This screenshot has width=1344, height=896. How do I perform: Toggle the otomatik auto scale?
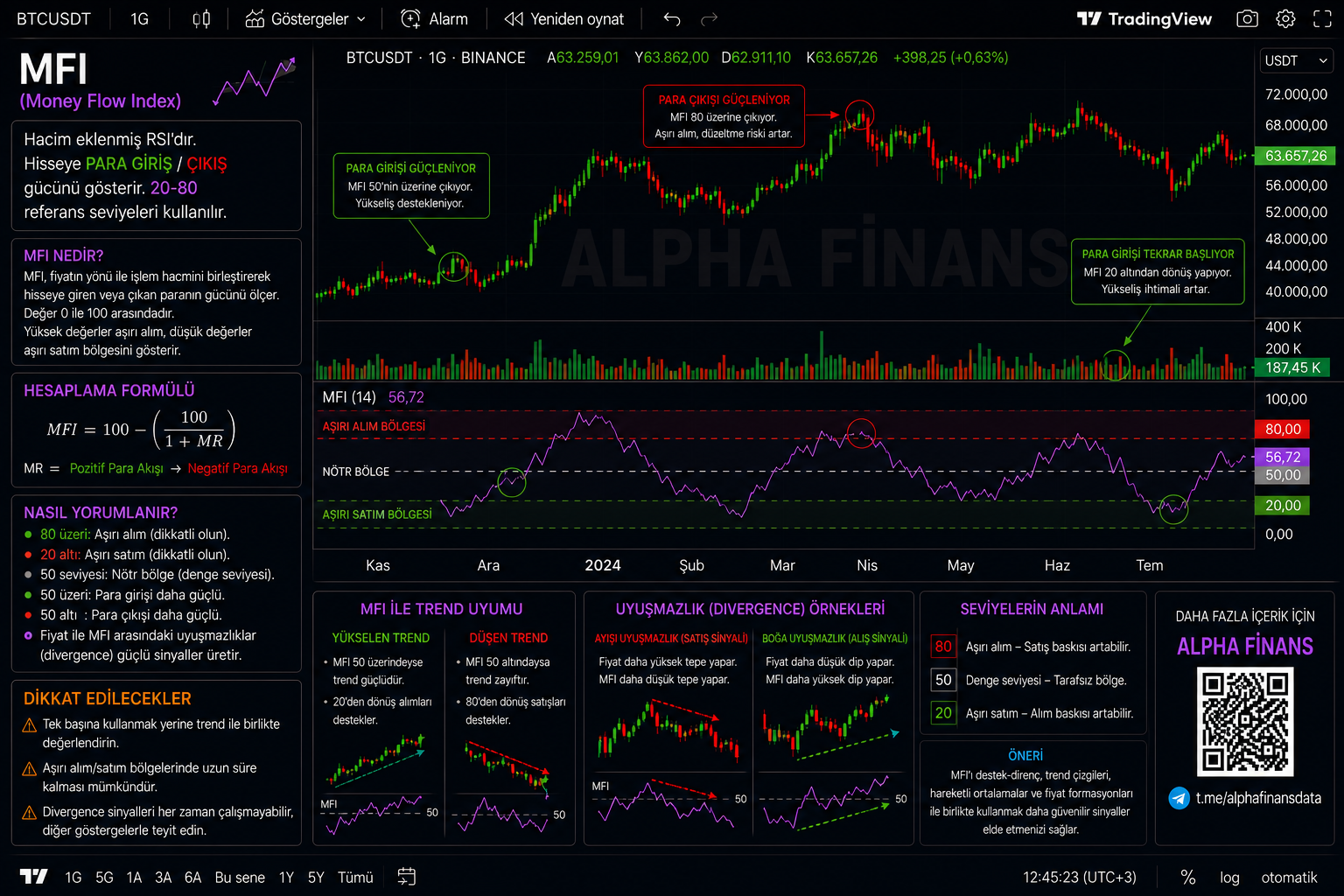[1289, 878]
